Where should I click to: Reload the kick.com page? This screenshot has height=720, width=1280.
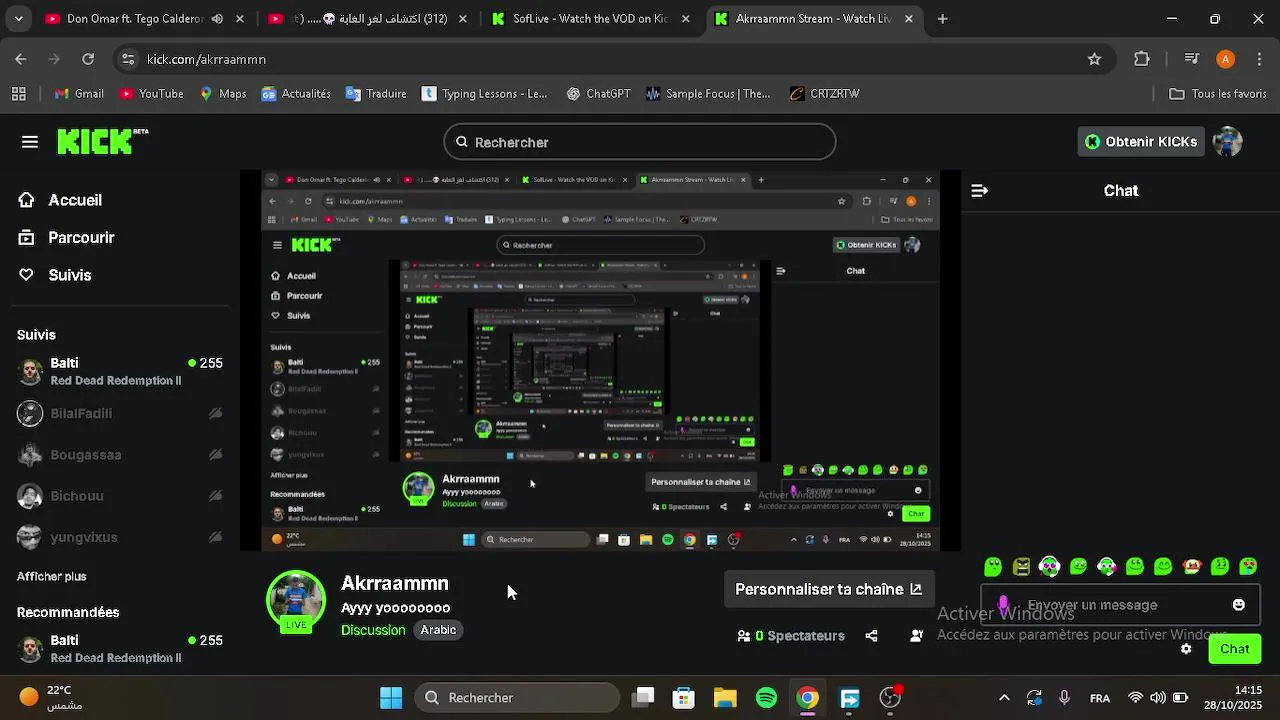[x=88, y=59]
